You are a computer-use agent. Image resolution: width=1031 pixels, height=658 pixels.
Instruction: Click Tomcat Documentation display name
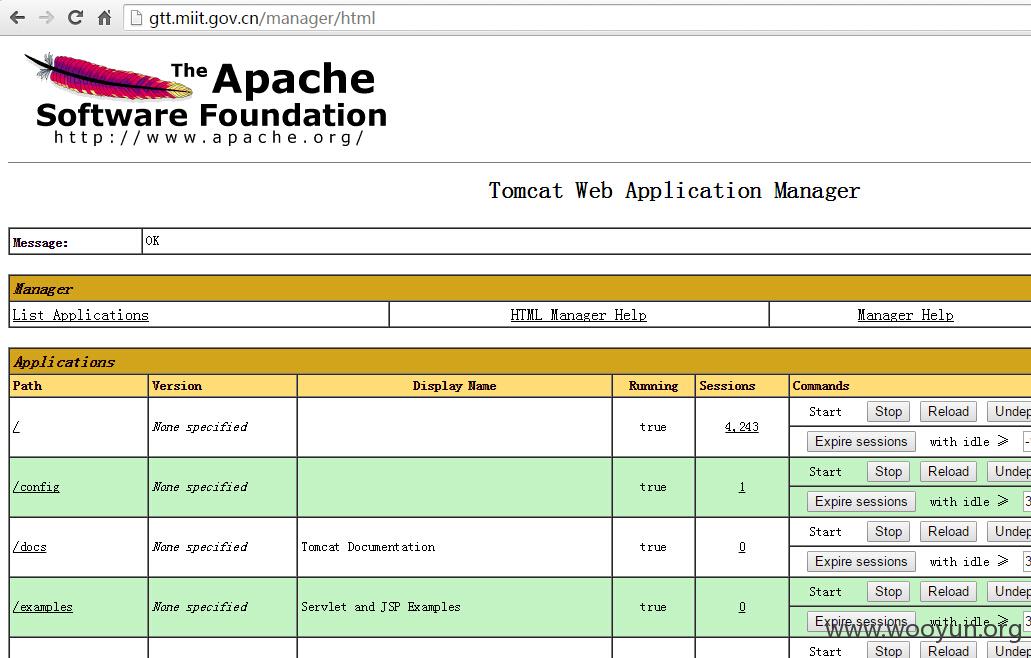point(368,547)
